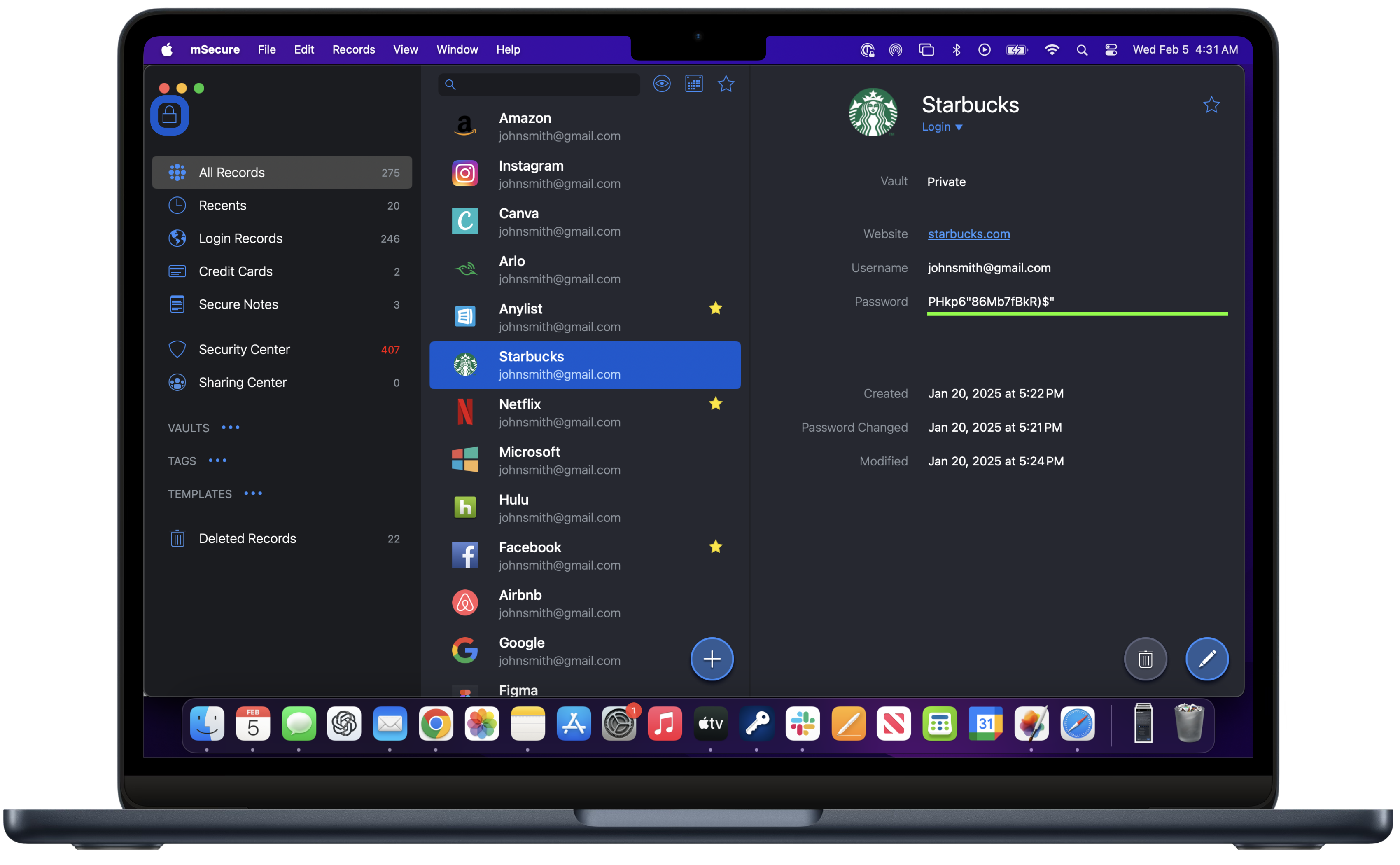Expand TAGS options three dots
This screenshot has width=1400, height=865.
(217, 461)
